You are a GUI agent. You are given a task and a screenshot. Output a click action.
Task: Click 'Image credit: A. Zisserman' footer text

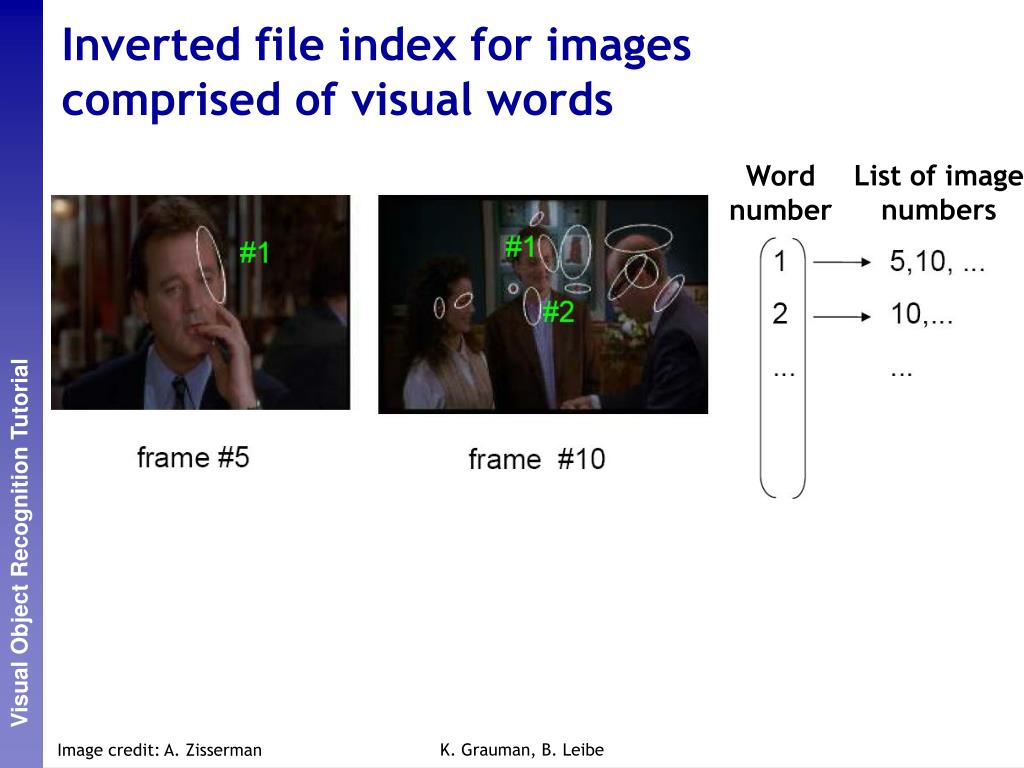pos(159,750)
